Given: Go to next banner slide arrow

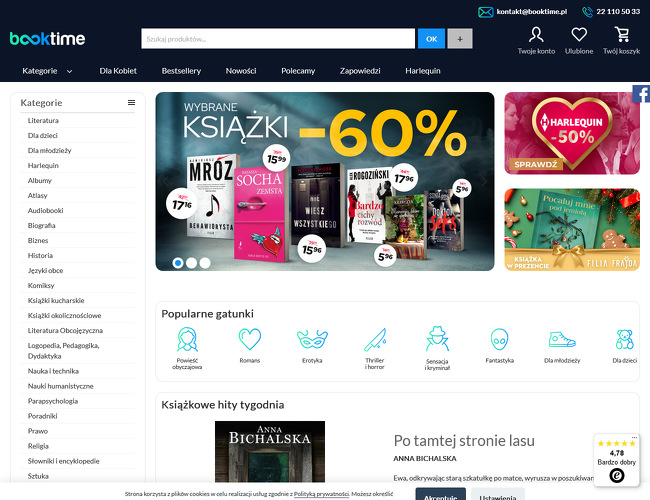Looking at the screenshot, I should 484,181.
